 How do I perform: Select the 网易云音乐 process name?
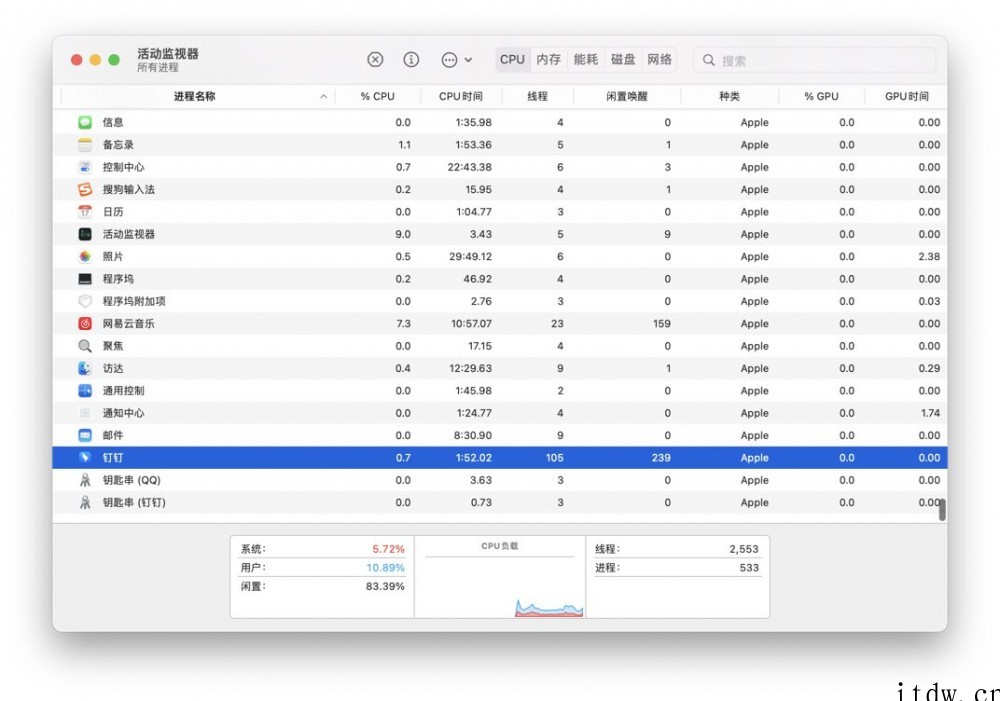click(x=128, y=323)
